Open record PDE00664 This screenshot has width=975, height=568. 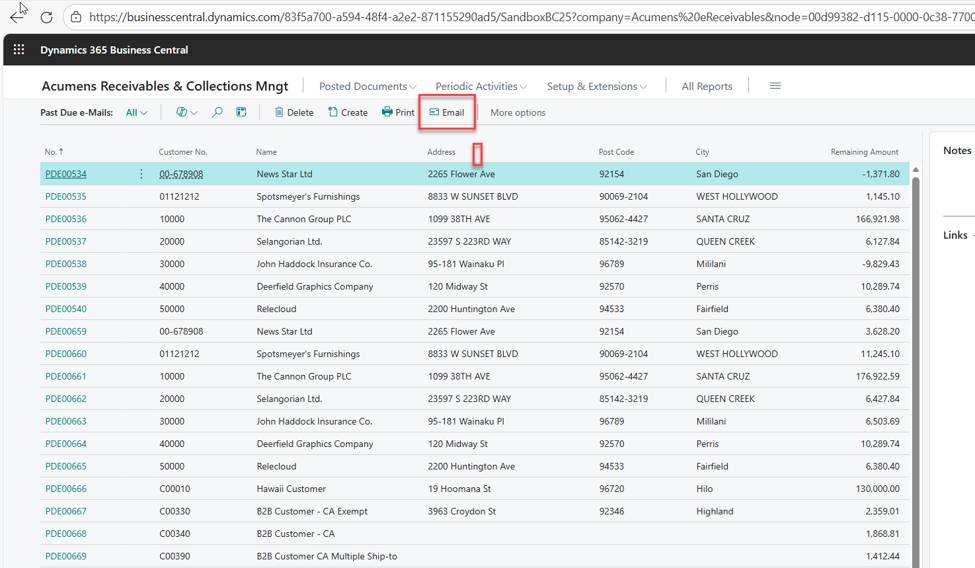[x=65, y=444]
